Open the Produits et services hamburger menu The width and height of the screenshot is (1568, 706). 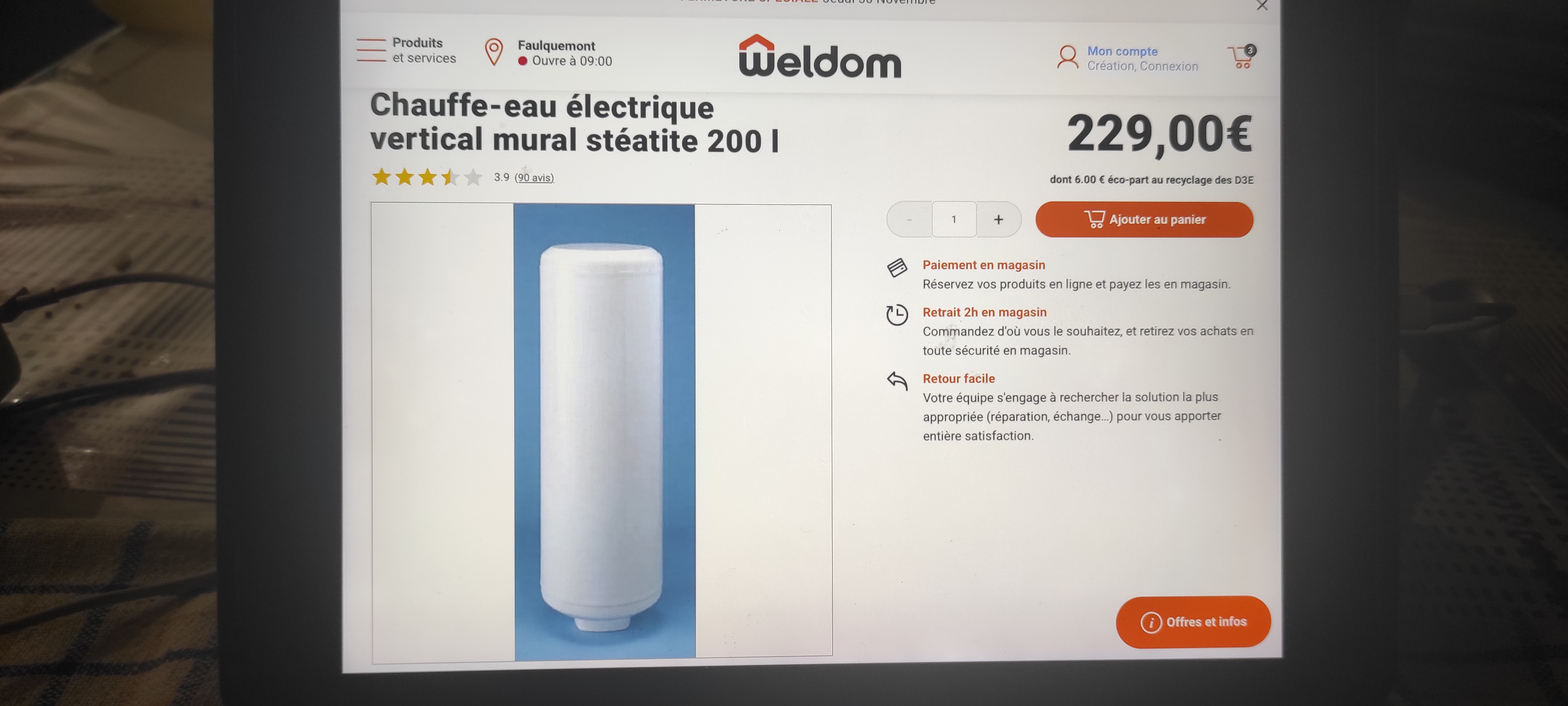(371, 50)
